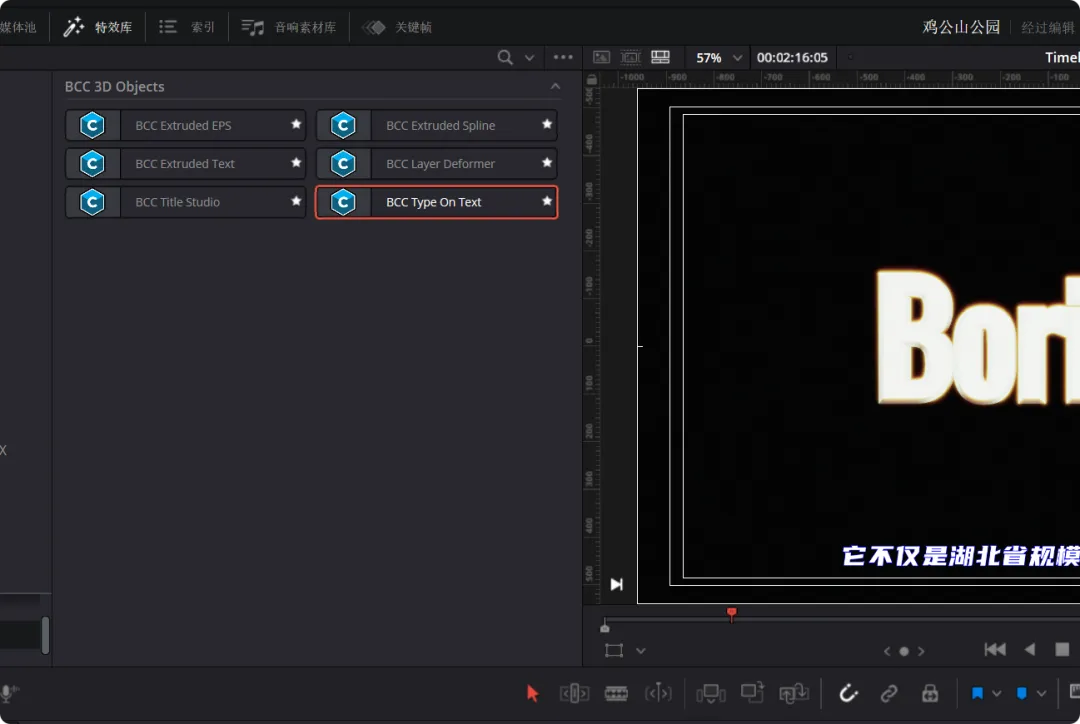Click the jog marker below scrubber bar
The image size is (1080, 724).
(605, 627)
